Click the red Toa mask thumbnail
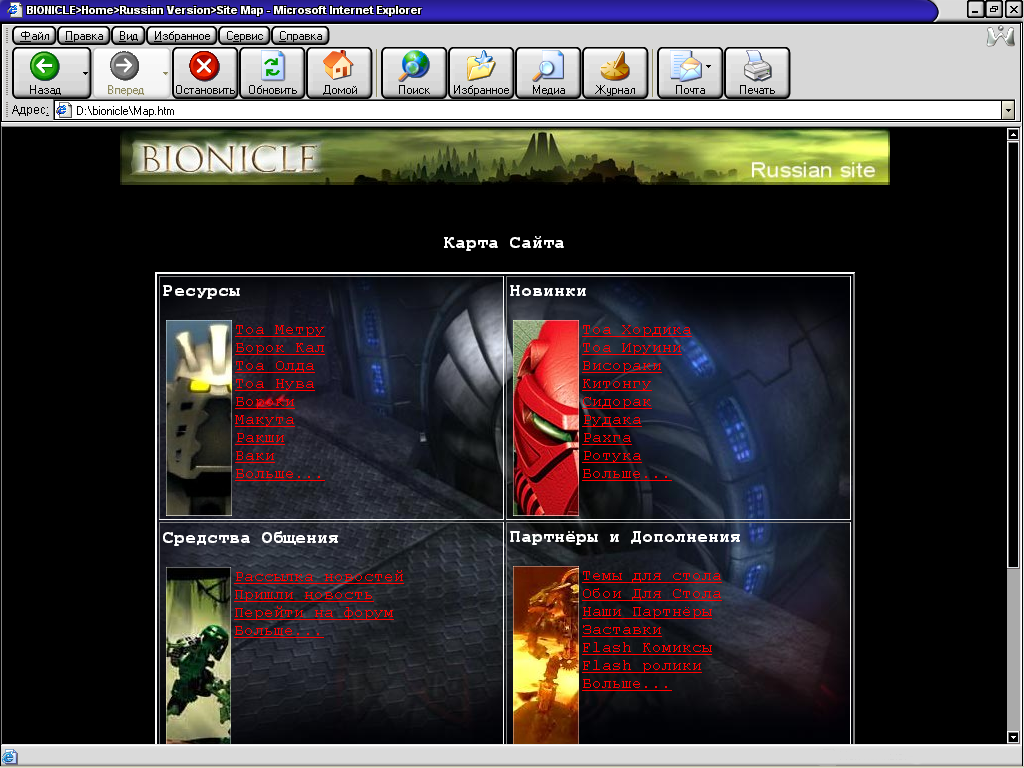Image resolution: width=1024 pixels, height=768 pixels. [546, 418]
